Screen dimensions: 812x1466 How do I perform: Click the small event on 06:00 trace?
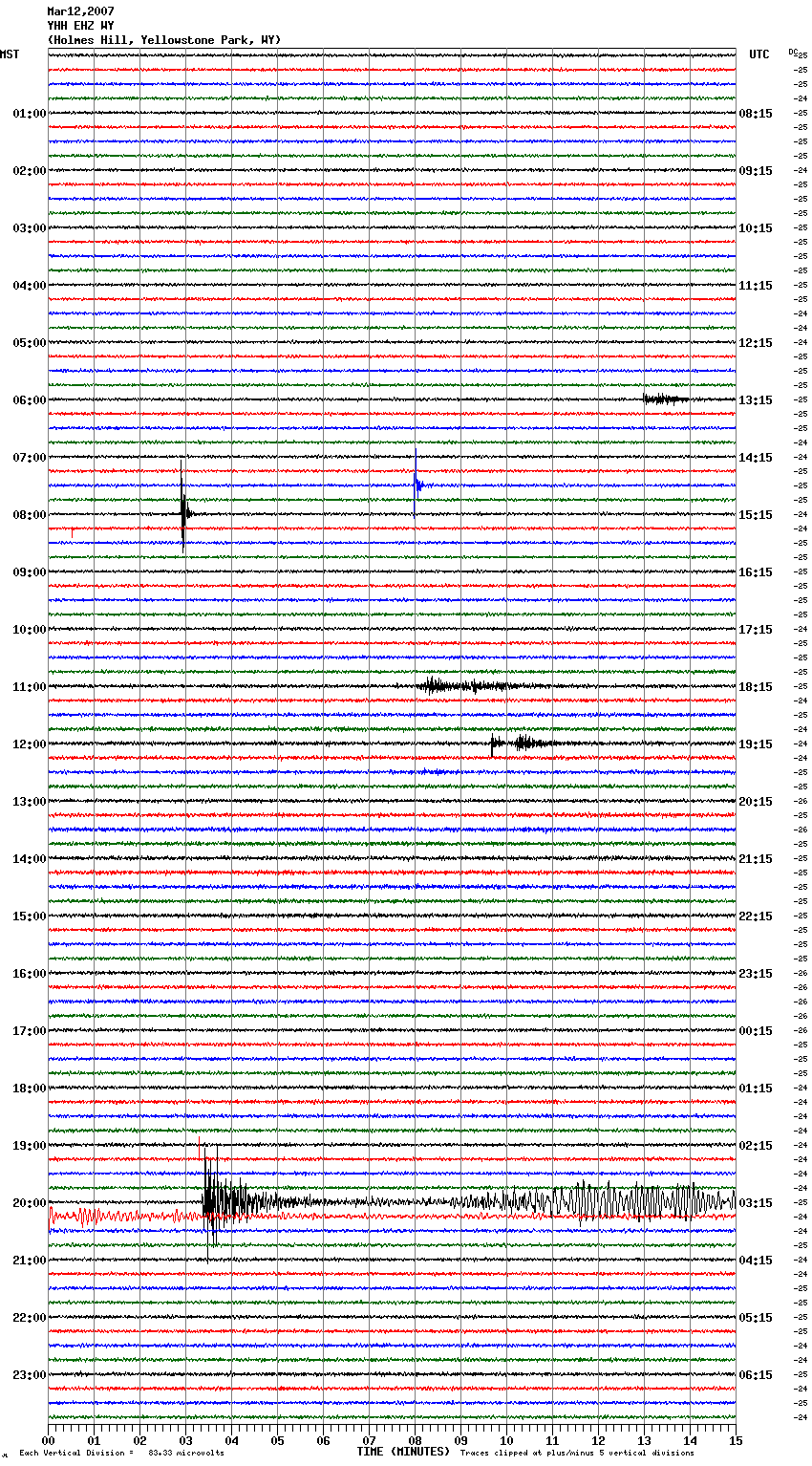click(x=665, y=399)
